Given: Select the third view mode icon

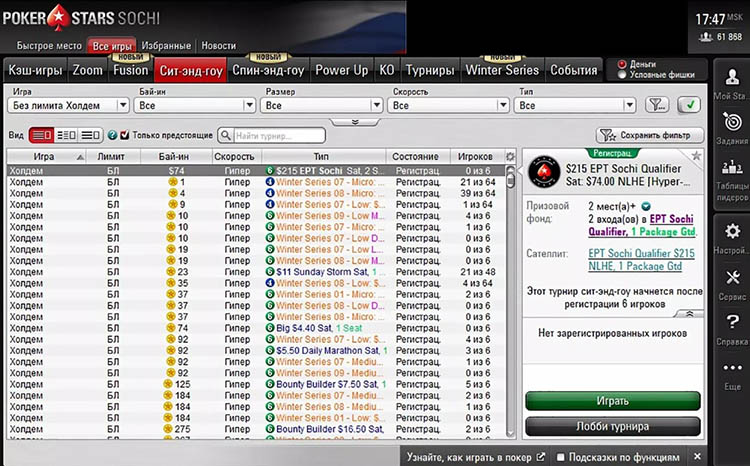Looking at the screenshot, I should (x=90, y=135).
